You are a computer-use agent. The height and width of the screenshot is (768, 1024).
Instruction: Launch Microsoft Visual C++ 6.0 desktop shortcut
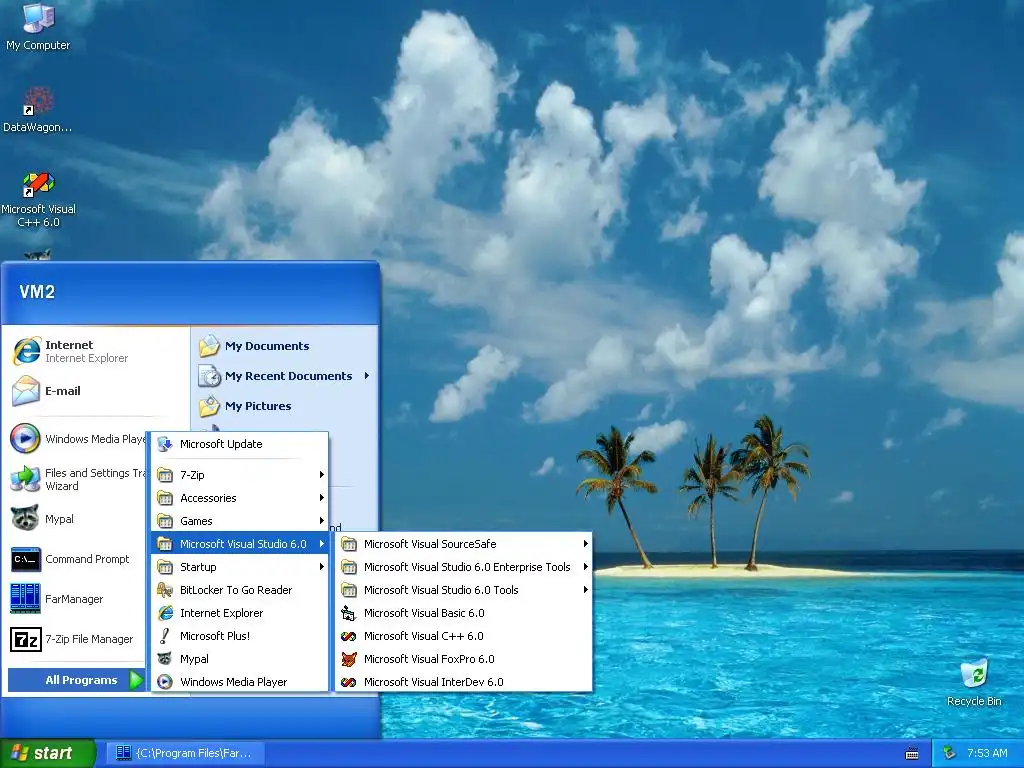click(38, 199)
